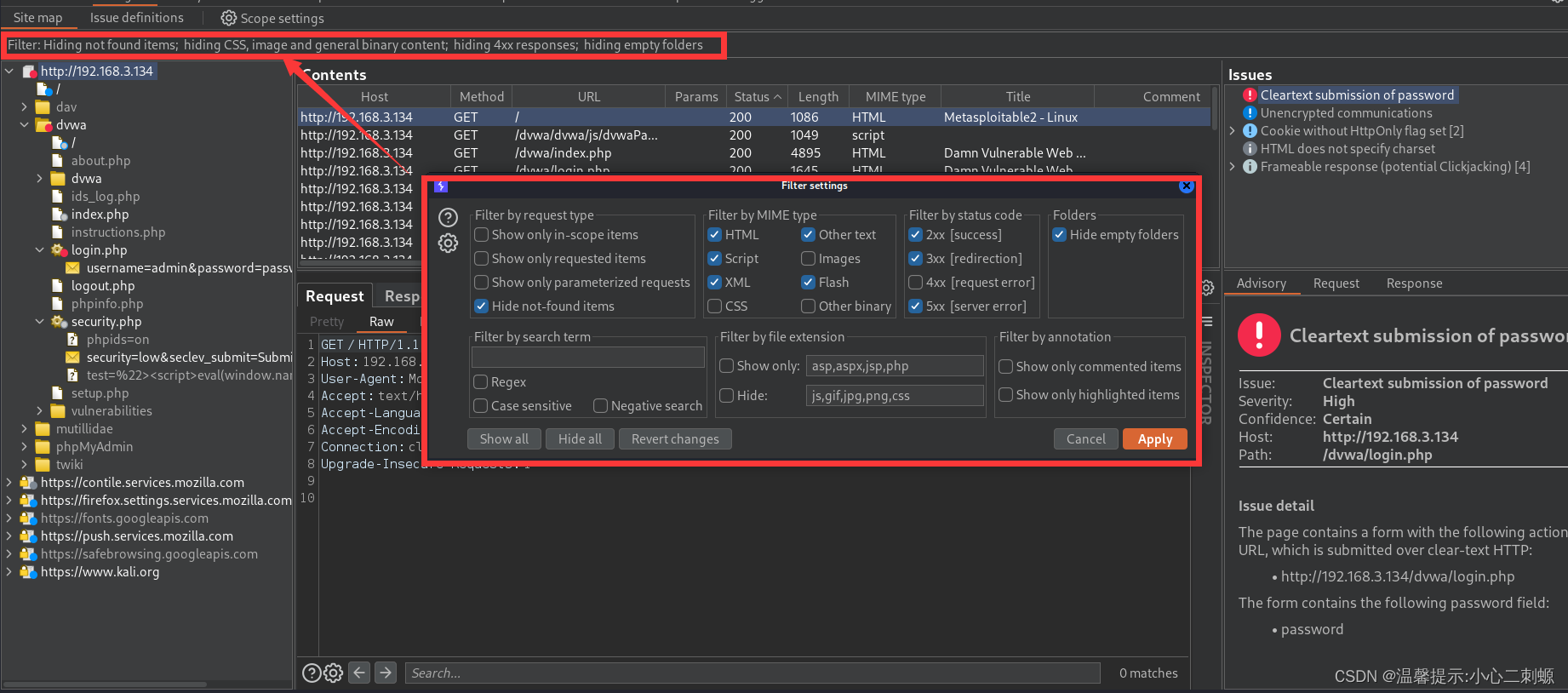Open the Issue definitions tab
The image size is (1568, 693).
136,18
